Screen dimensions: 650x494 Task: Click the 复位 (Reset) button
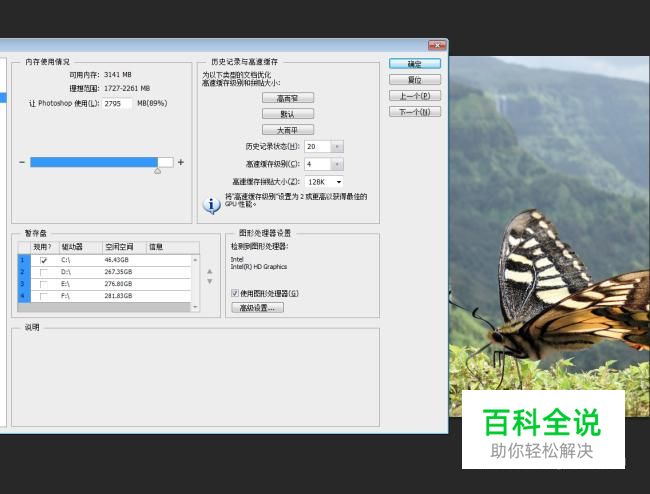click(415, 80)
